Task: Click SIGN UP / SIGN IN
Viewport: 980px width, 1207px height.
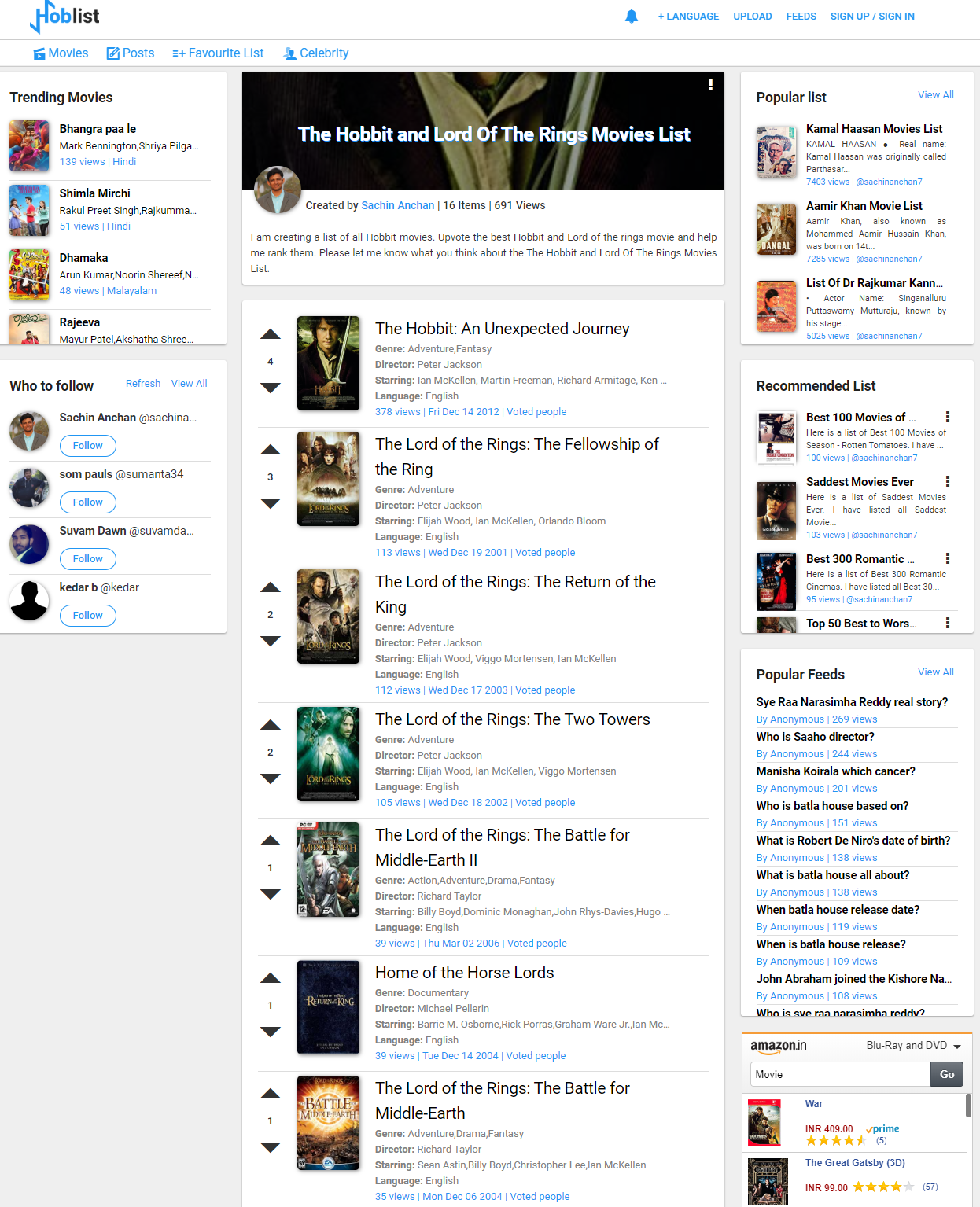Action: pos(872,17)
